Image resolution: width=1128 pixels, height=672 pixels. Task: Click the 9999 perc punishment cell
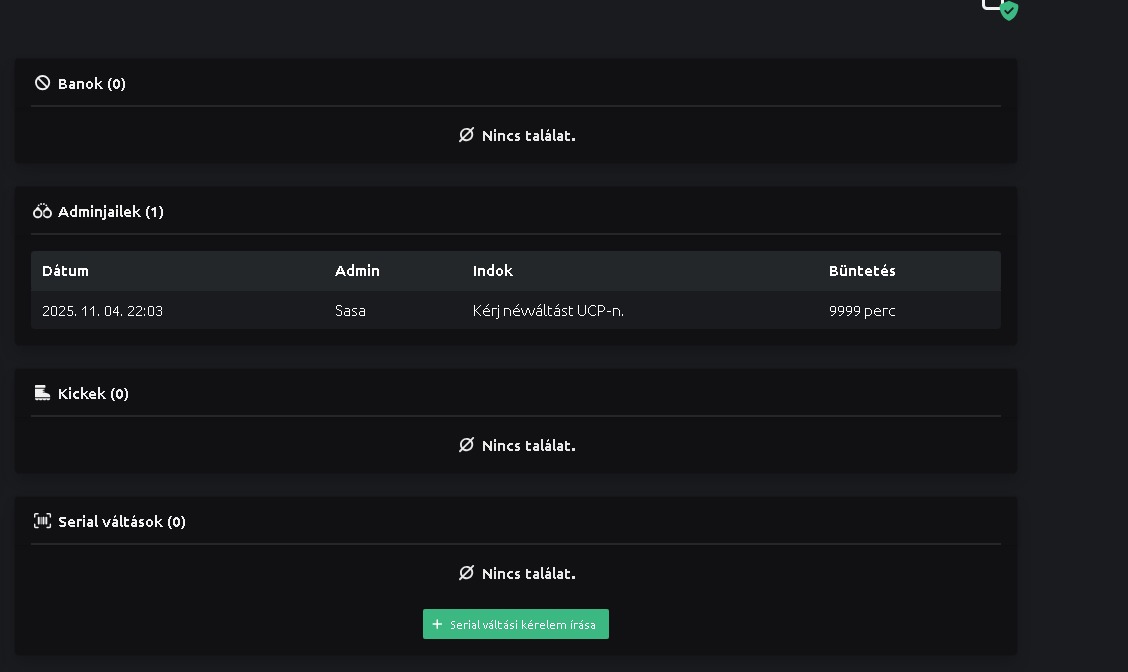[862, 311]
